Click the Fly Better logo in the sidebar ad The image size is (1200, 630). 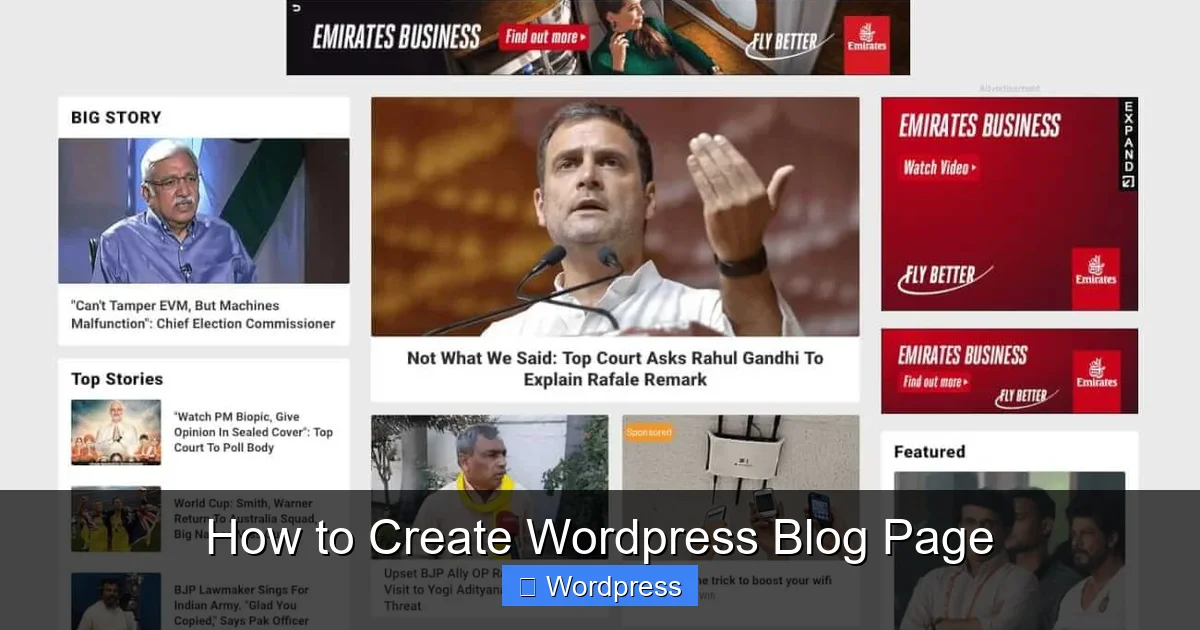coord(939,273)
